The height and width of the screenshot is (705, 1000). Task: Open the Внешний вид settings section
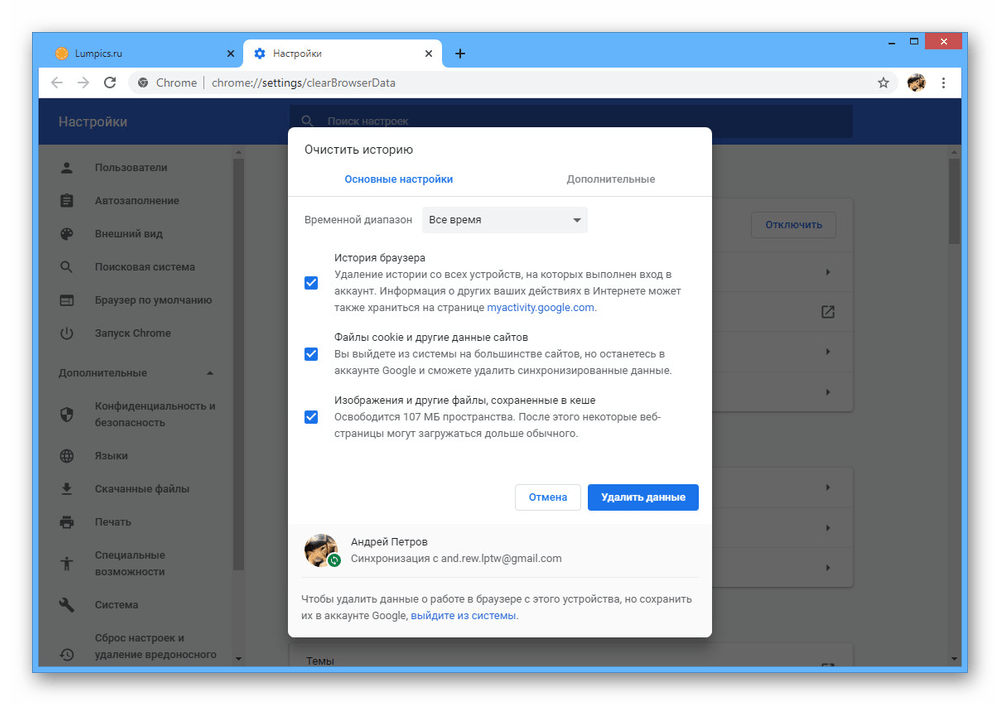point(130,234)
